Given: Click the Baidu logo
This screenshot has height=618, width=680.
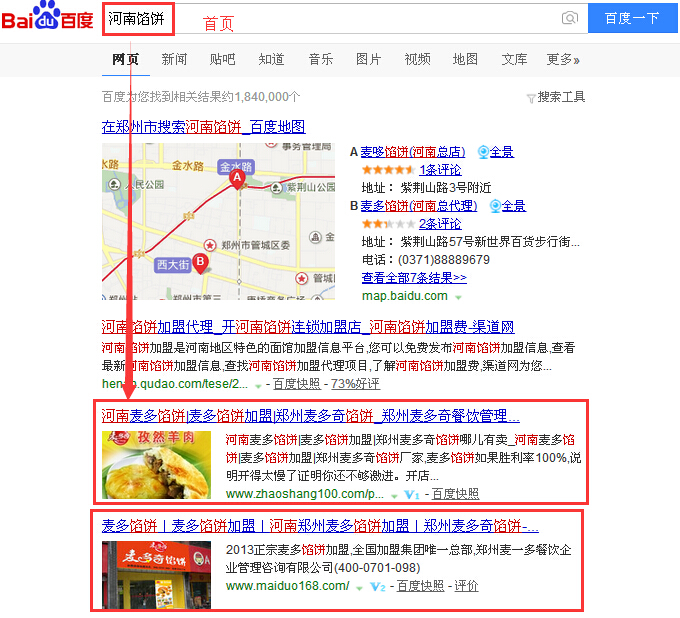Looking at the screenshot, I should tap(47, 16).
